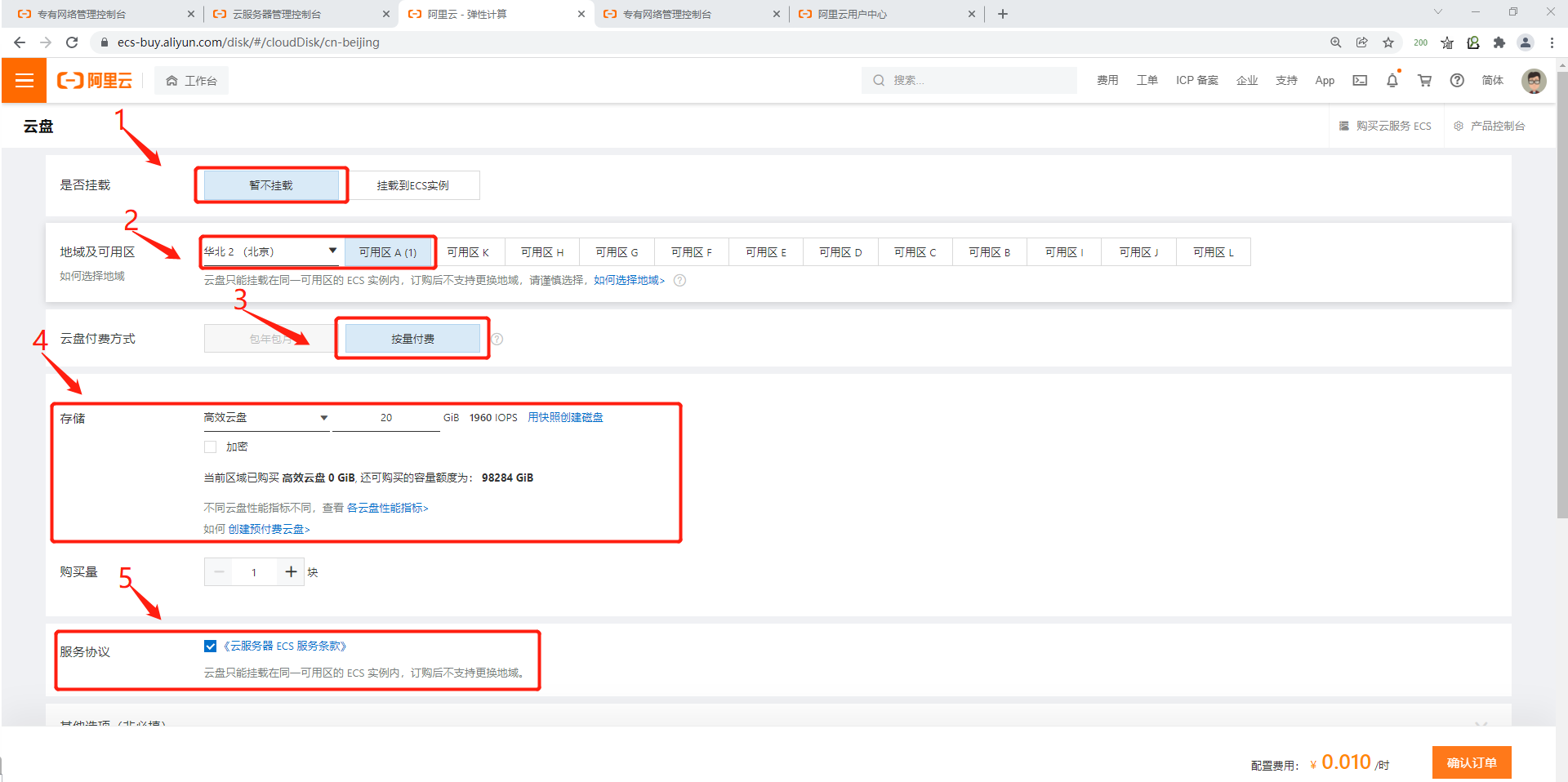Screen dimensions: 1568x782
Task: Open the notifications bell
Action: click(1392, 80)
